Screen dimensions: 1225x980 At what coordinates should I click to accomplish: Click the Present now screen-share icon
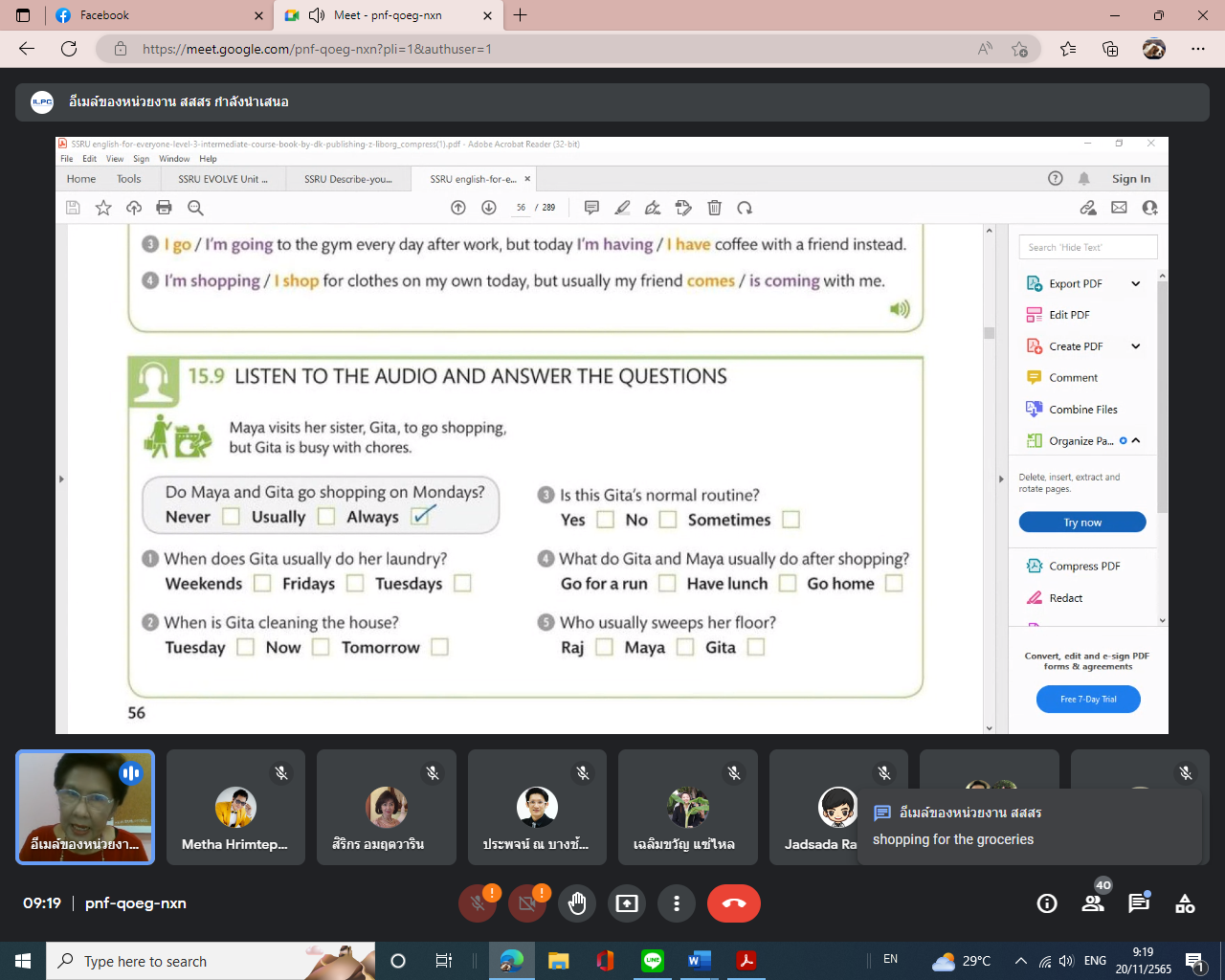click(627, 903)
